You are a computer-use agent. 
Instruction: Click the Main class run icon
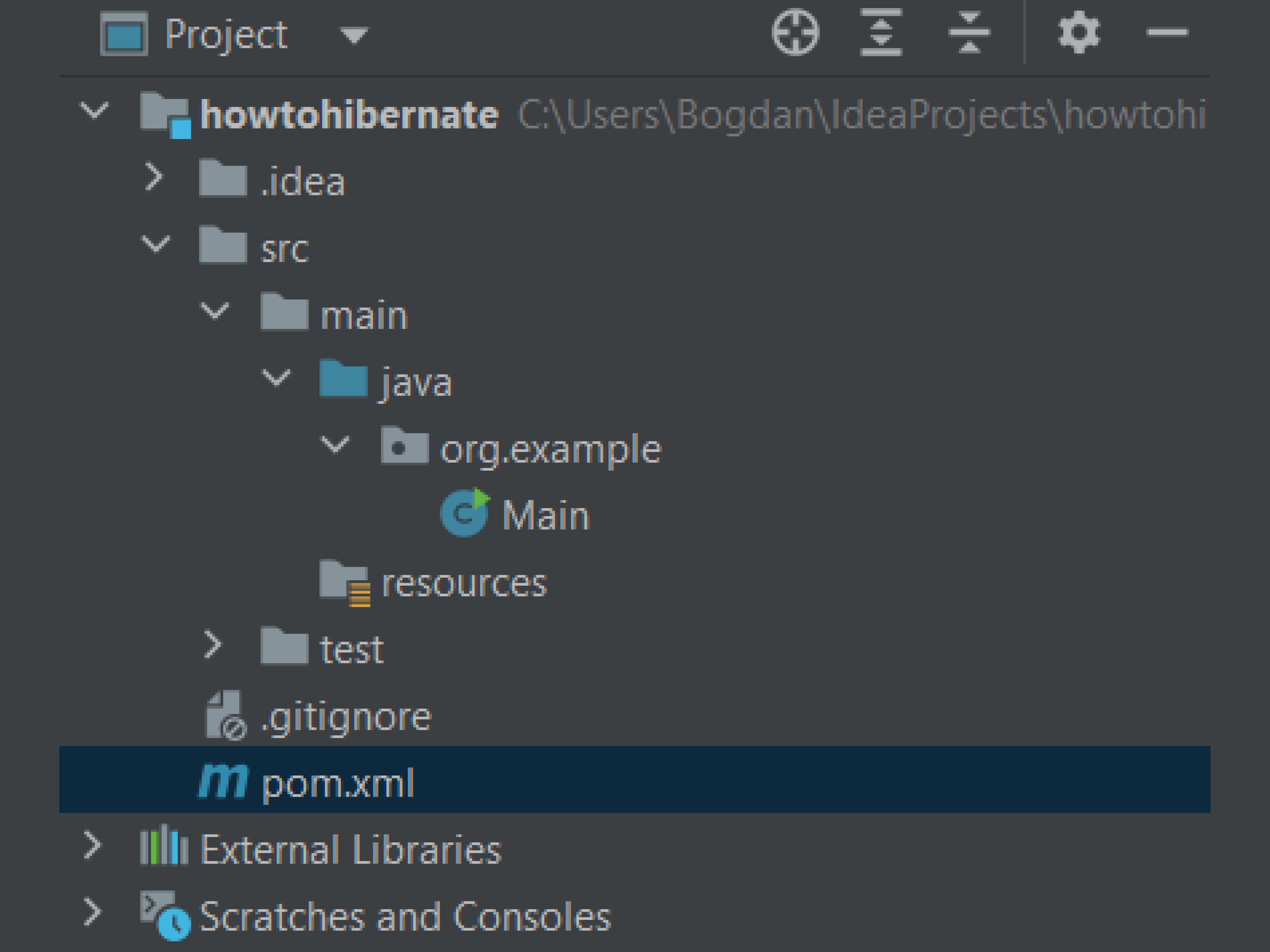[465, 513]
